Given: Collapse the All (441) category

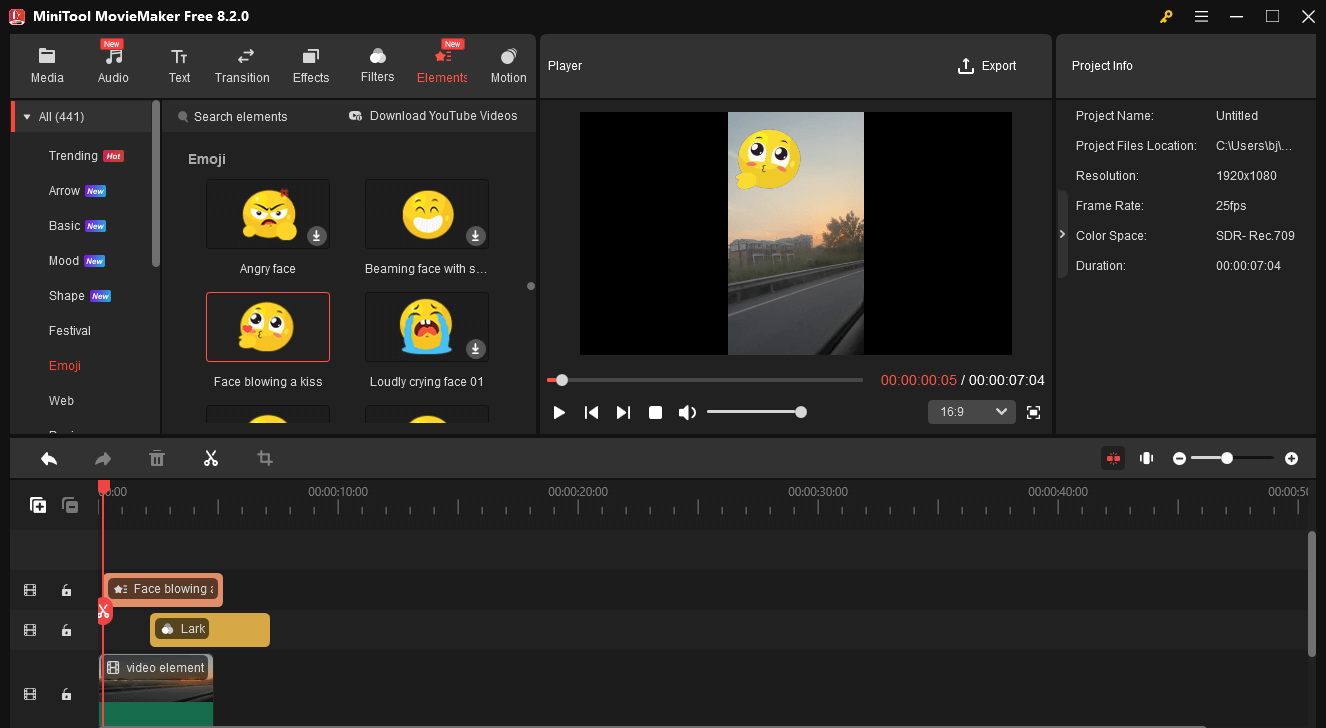Looking at the screenshot, I should (27, 117).
